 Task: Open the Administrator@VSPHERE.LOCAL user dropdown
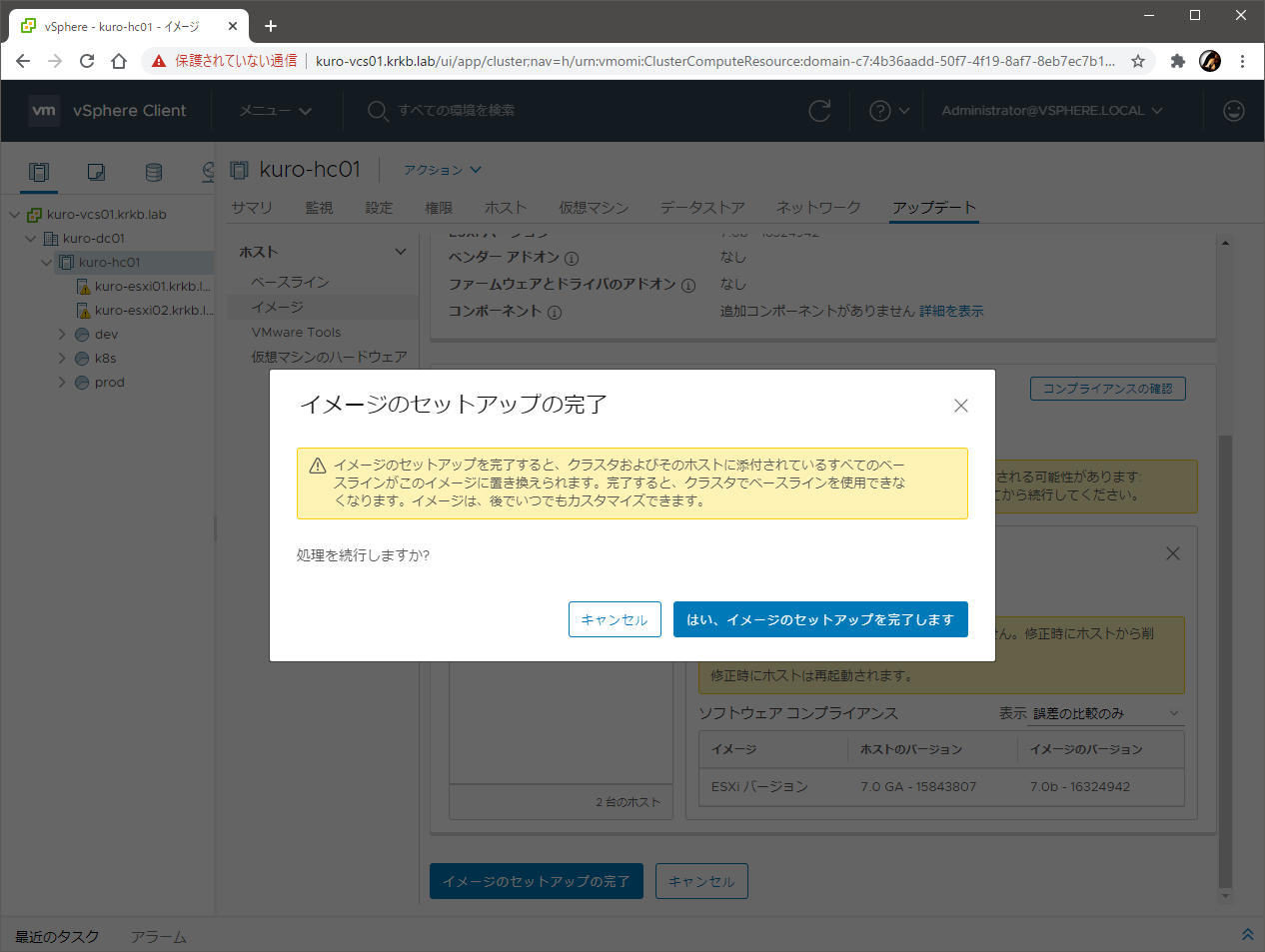point(1051,111)
